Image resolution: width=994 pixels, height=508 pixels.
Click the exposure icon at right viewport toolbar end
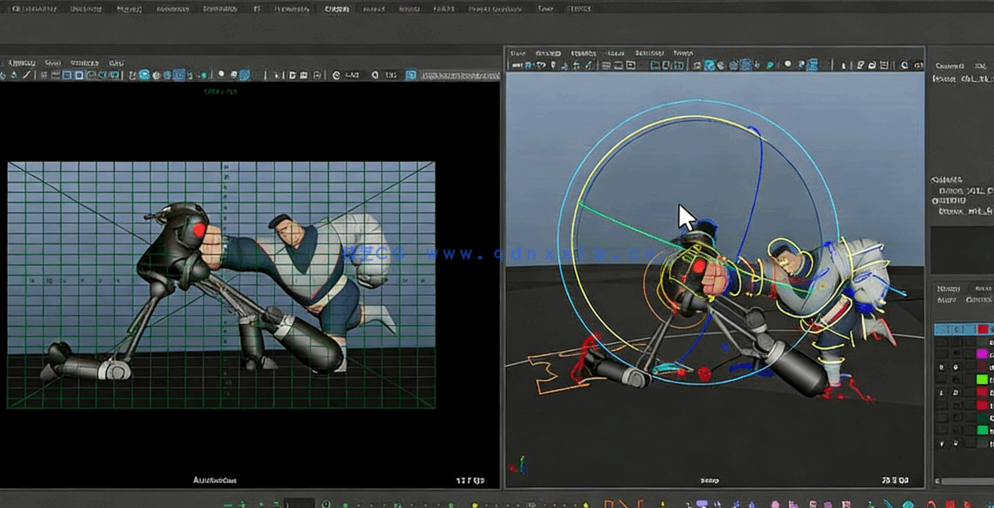point(904,66)
